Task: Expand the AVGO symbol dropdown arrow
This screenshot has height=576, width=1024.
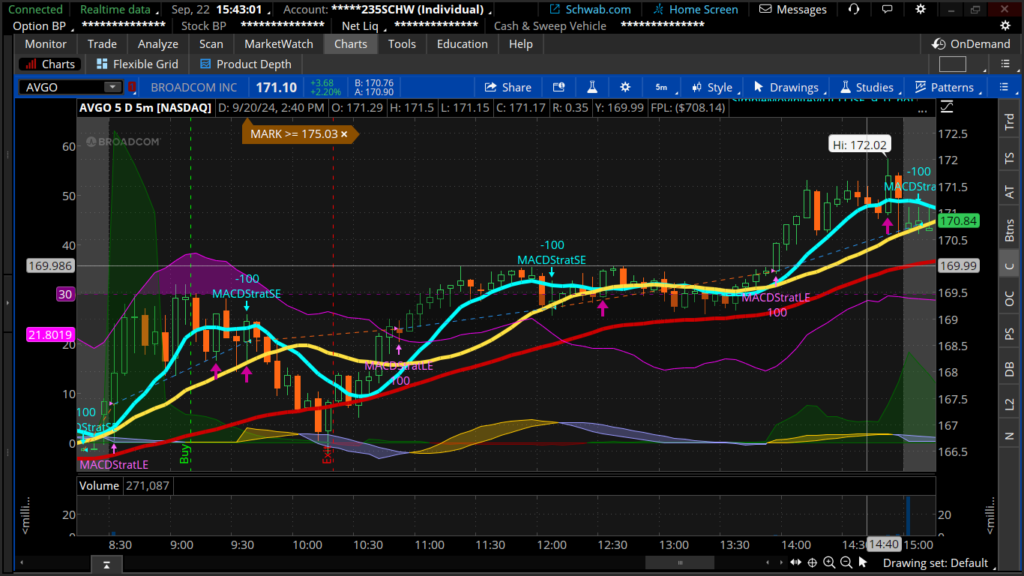Action: click(x=112, y=87)
